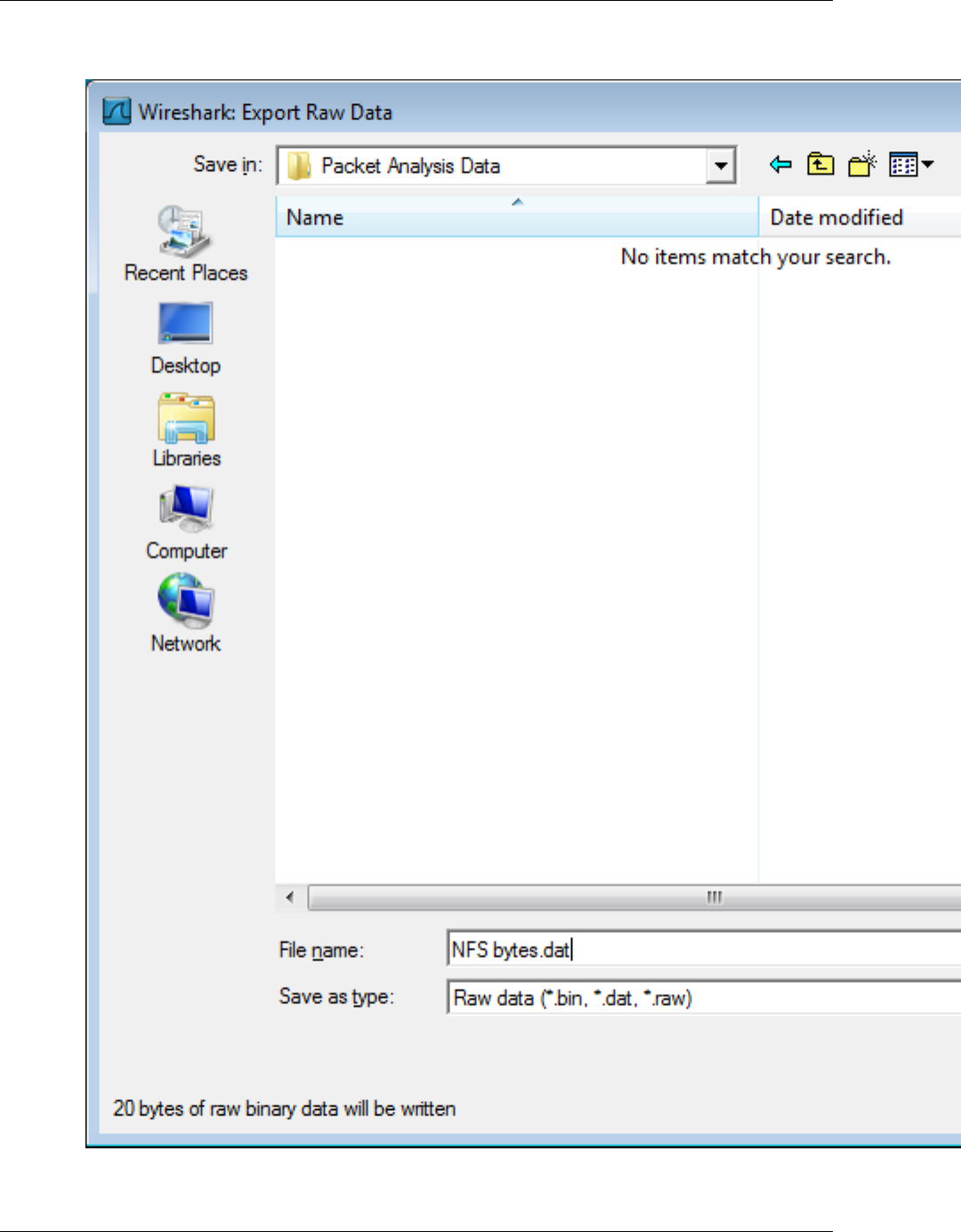Viewport: 961px width, 1232px height.
Task: Click the horizontal scrollbar thumb
Action: pyautogui.click(x=635, y=897)
